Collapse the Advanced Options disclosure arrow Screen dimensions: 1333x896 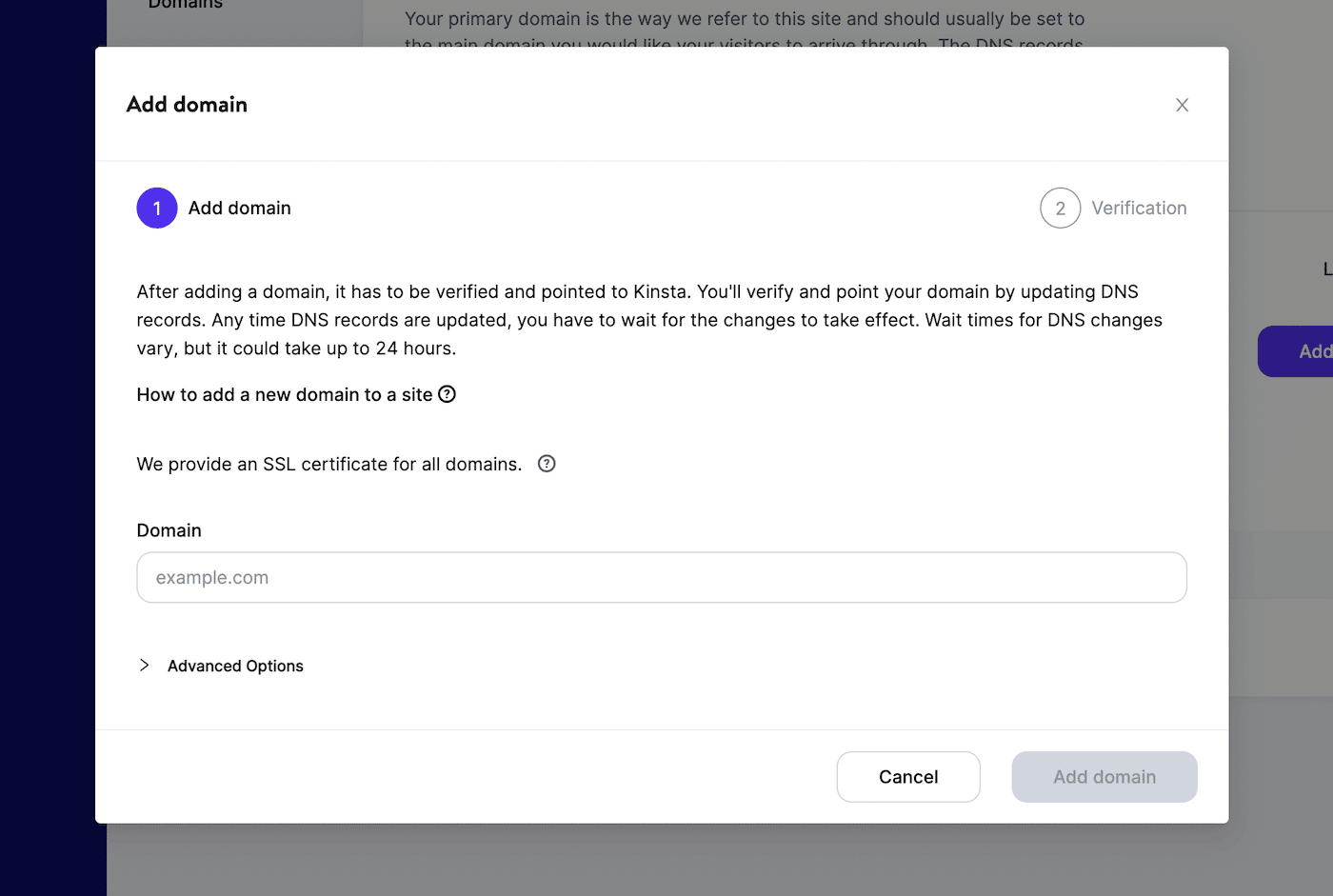(x=145, y=665)
